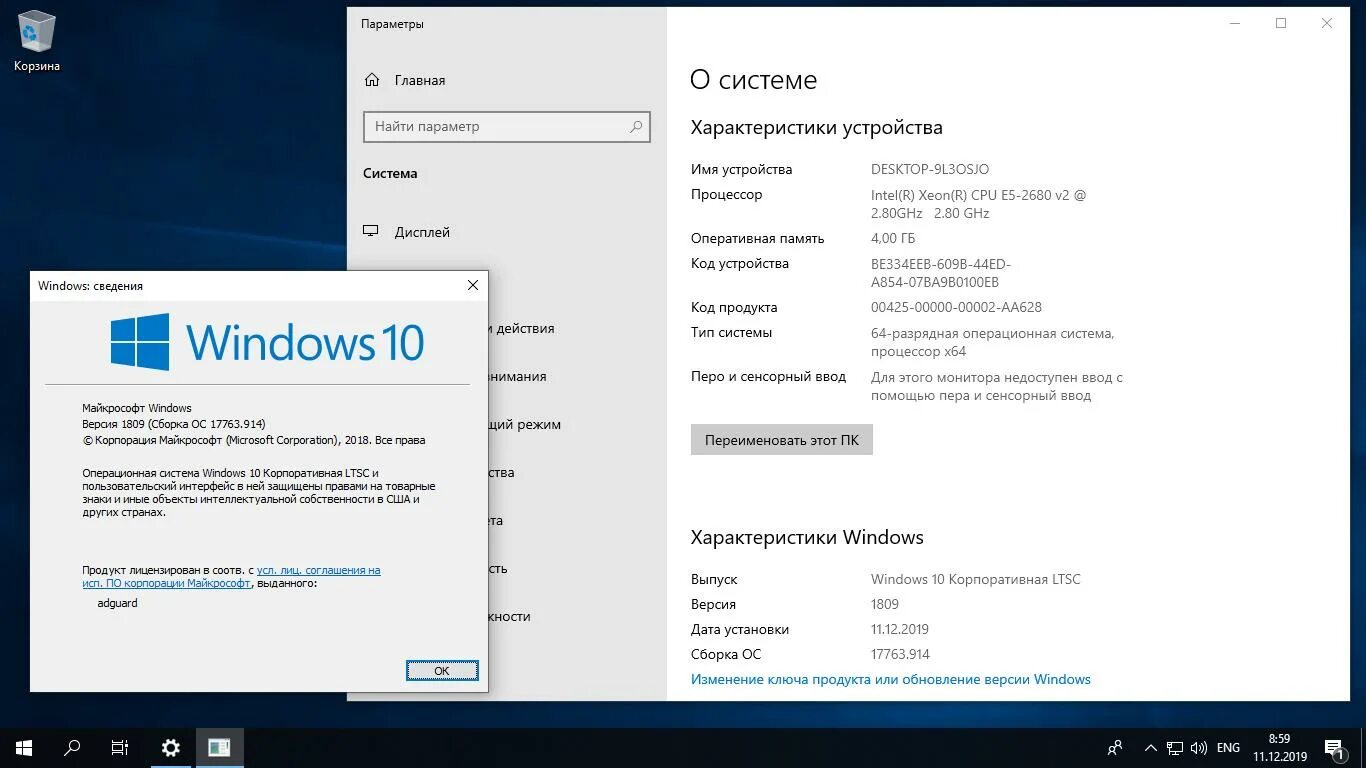Open the Windows Start menu

coord(24,747)
